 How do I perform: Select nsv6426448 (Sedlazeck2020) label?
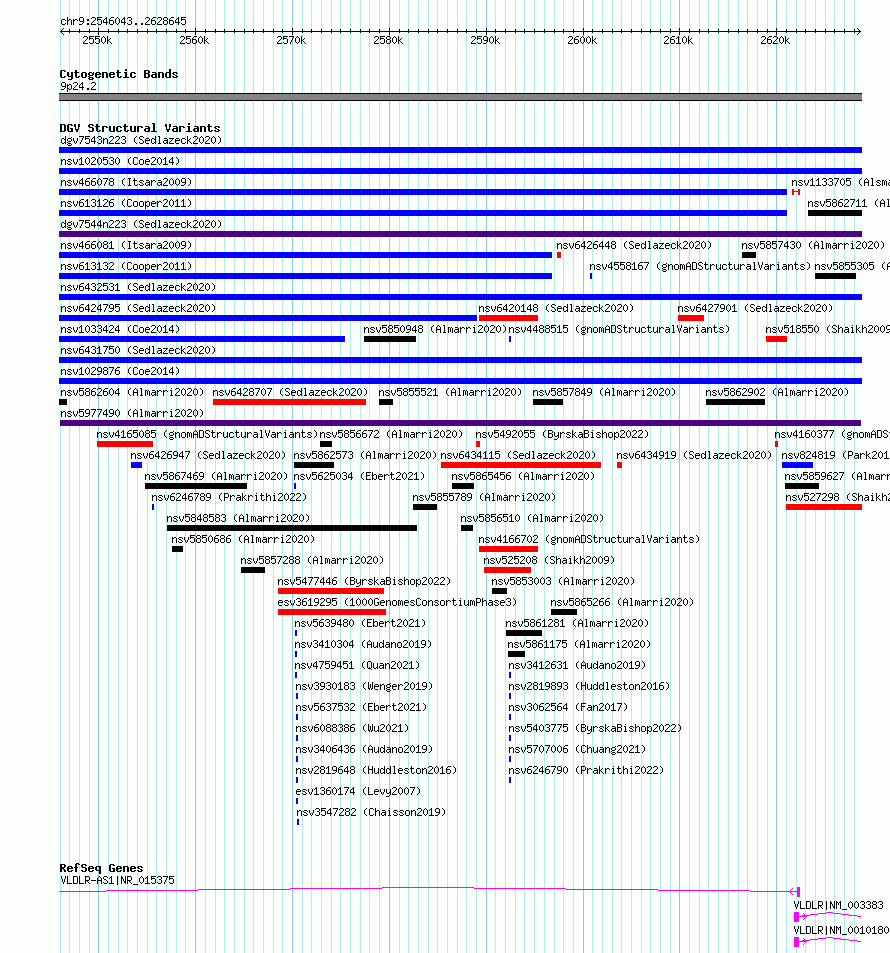[634, 245]
